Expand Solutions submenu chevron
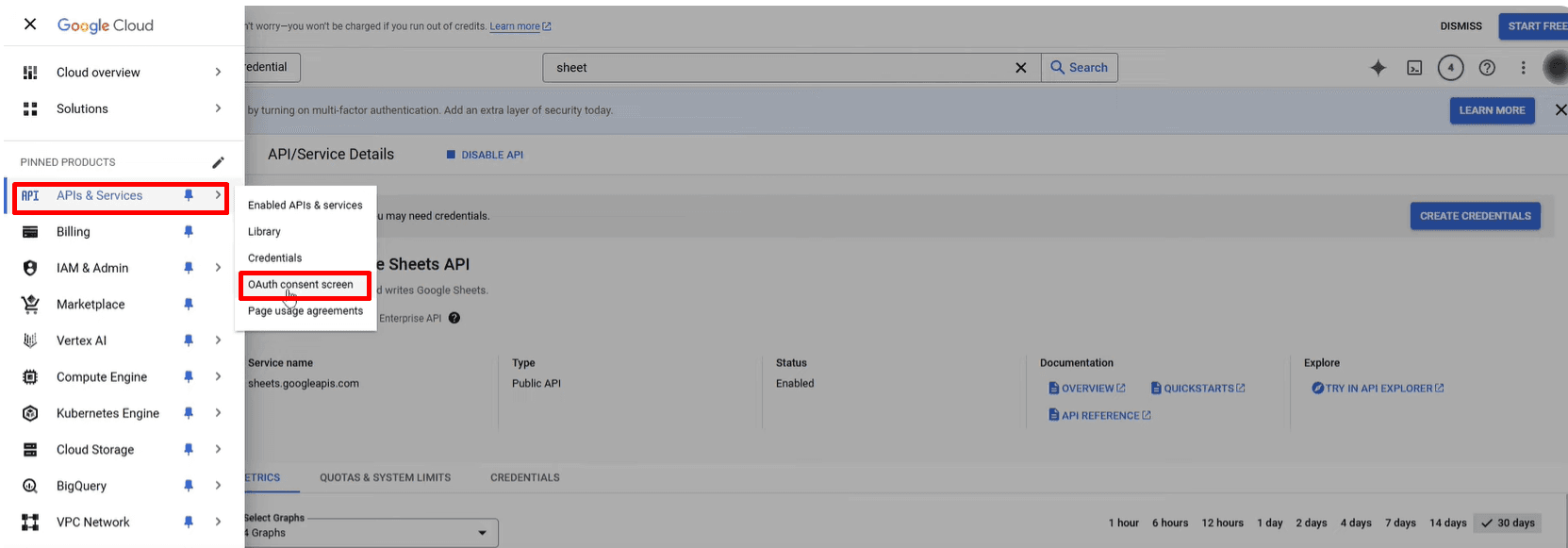 218,108
